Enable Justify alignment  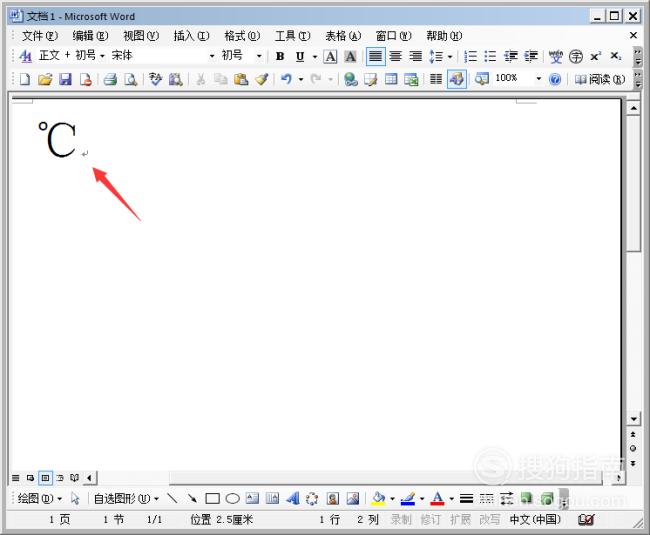coord(376,56)
